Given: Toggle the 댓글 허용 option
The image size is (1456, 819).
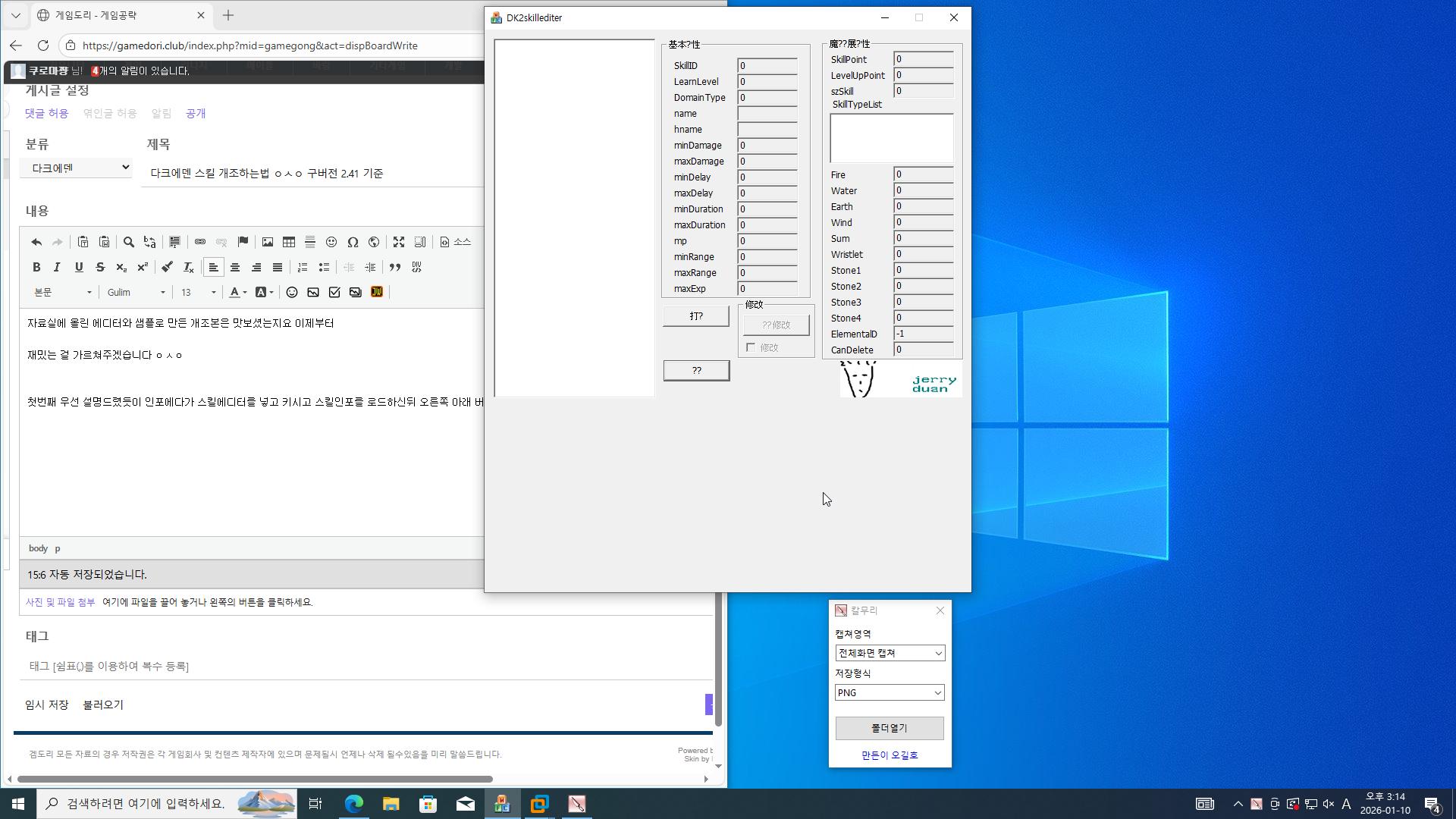Looking at the screenshot, I should [x=46, y=113].
